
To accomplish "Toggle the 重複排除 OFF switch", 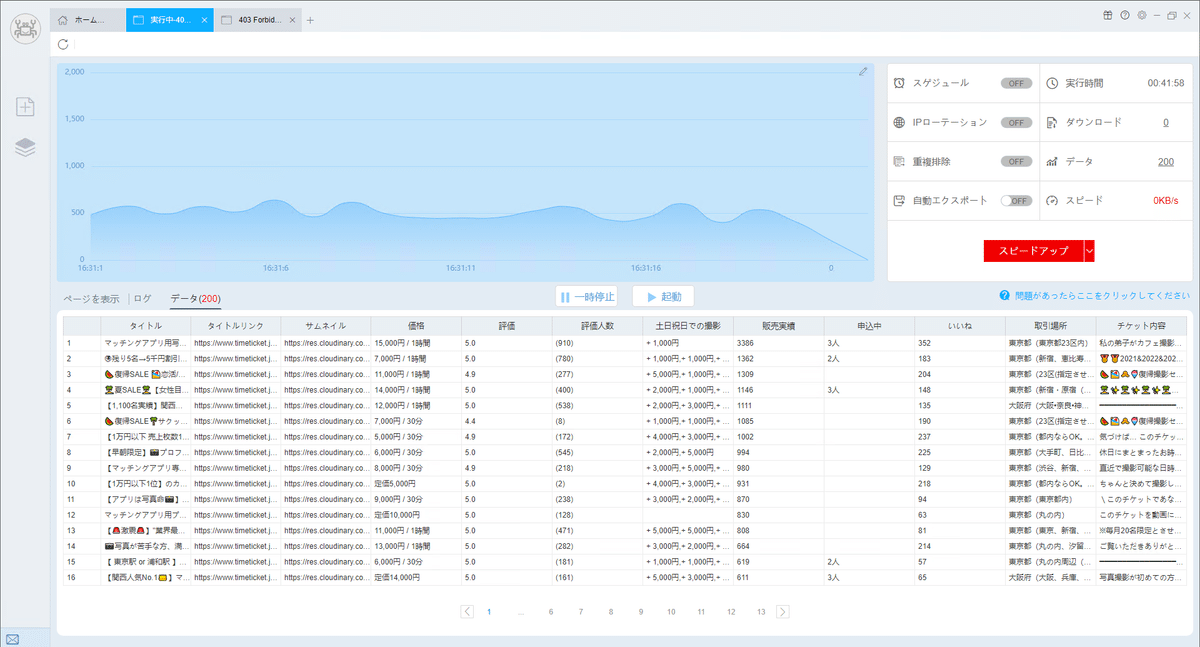I will [1016, 161].
